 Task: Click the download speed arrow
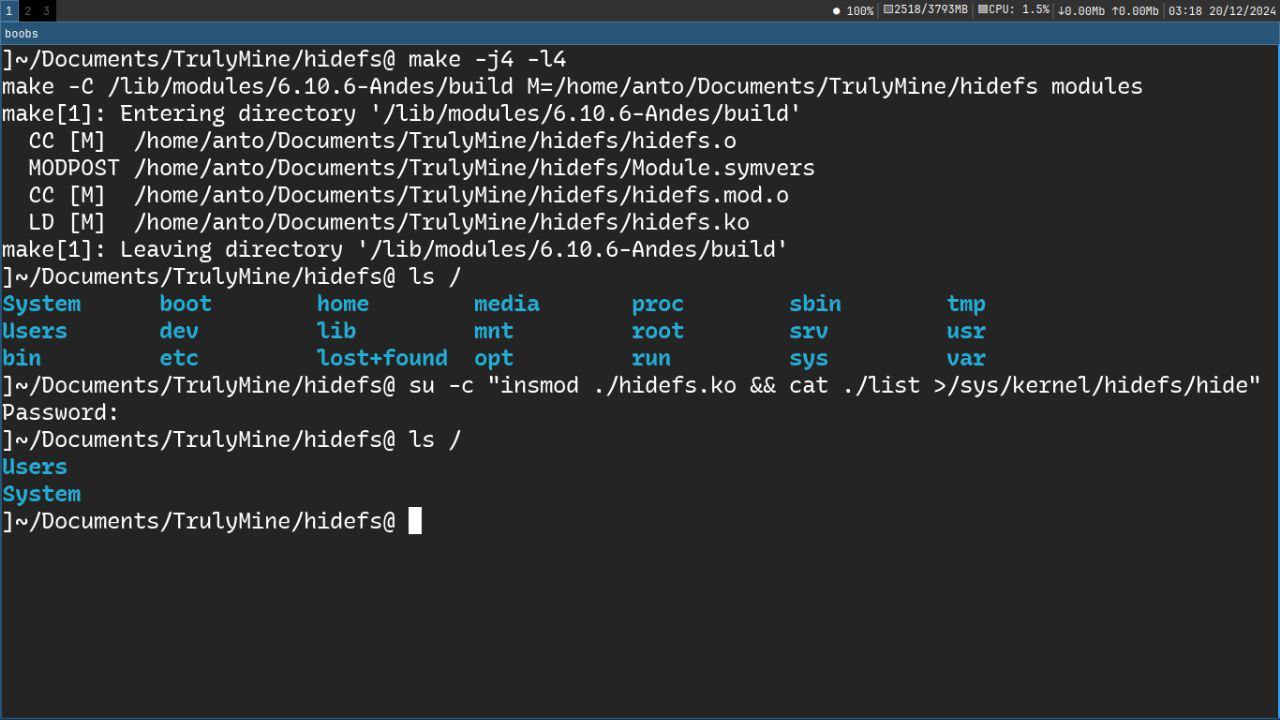click(1061, 11)
